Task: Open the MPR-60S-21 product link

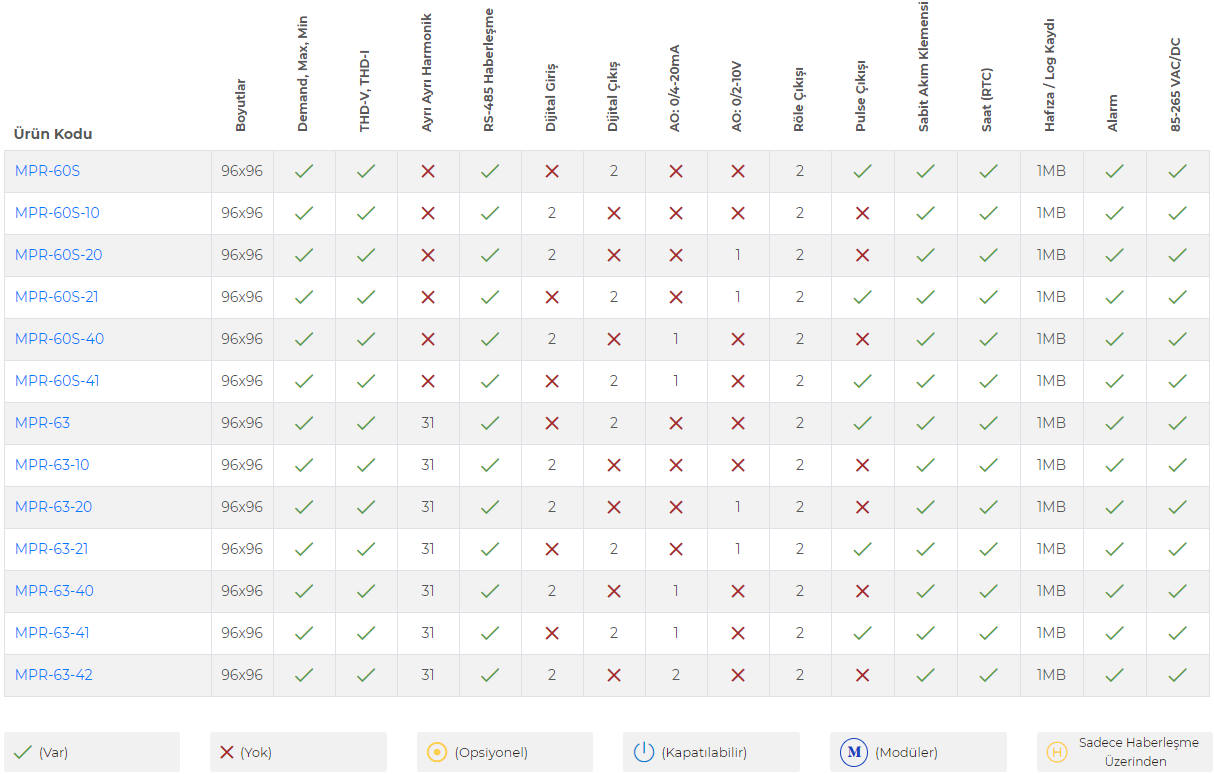Action: coord(56,297)
